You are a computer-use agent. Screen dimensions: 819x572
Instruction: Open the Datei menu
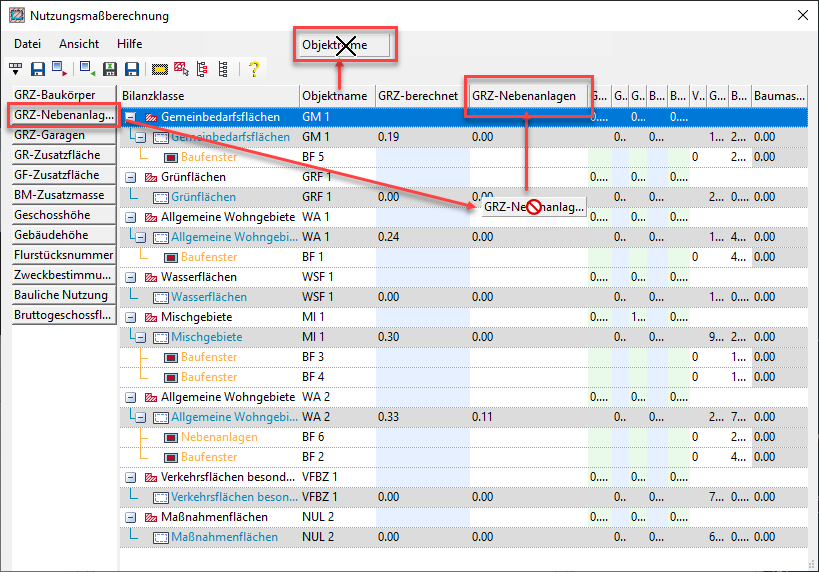pos(28,44)
